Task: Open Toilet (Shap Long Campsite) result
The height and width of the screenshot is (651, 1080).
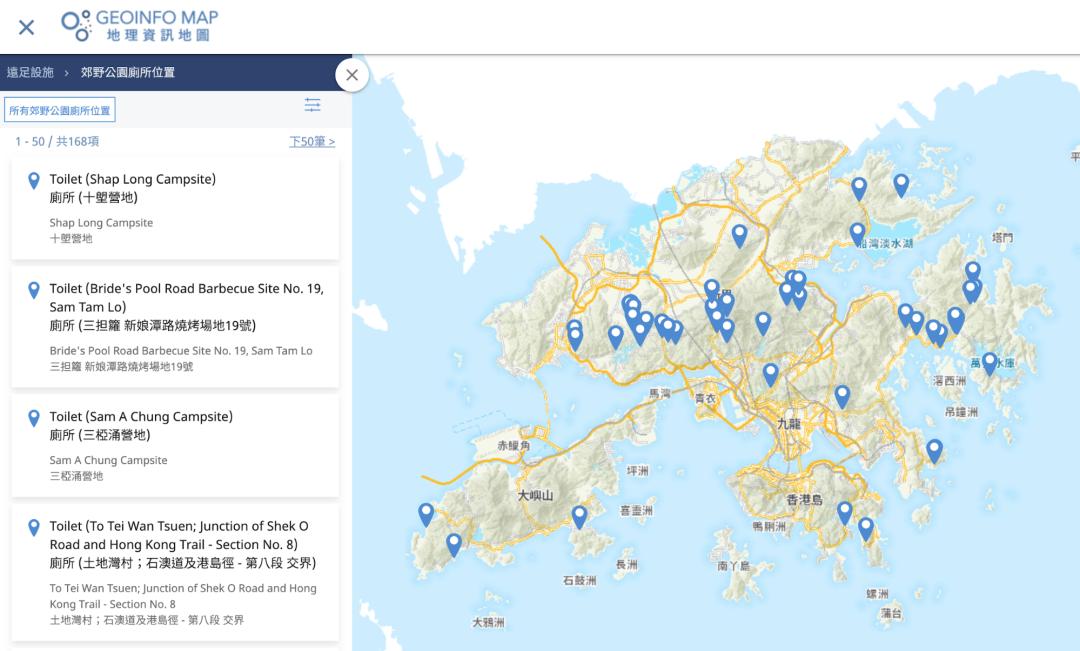Action: pyautogui.click(x=132, y=179)
